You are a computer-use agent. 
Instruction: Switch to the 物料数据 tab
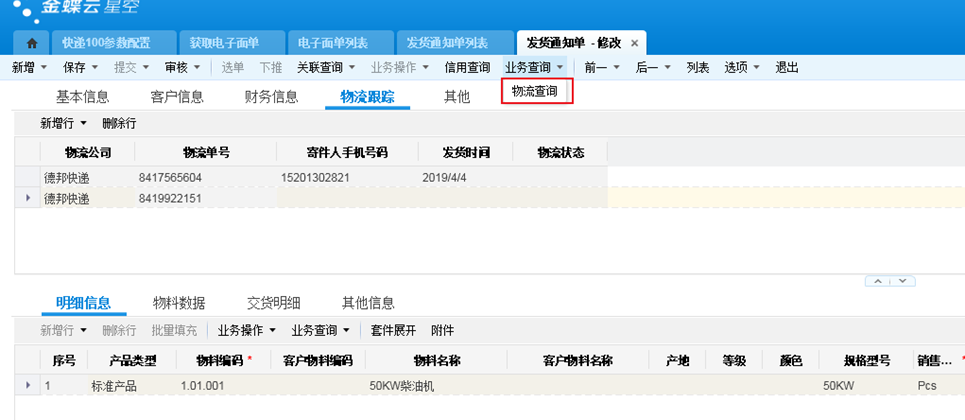(179, 303)
